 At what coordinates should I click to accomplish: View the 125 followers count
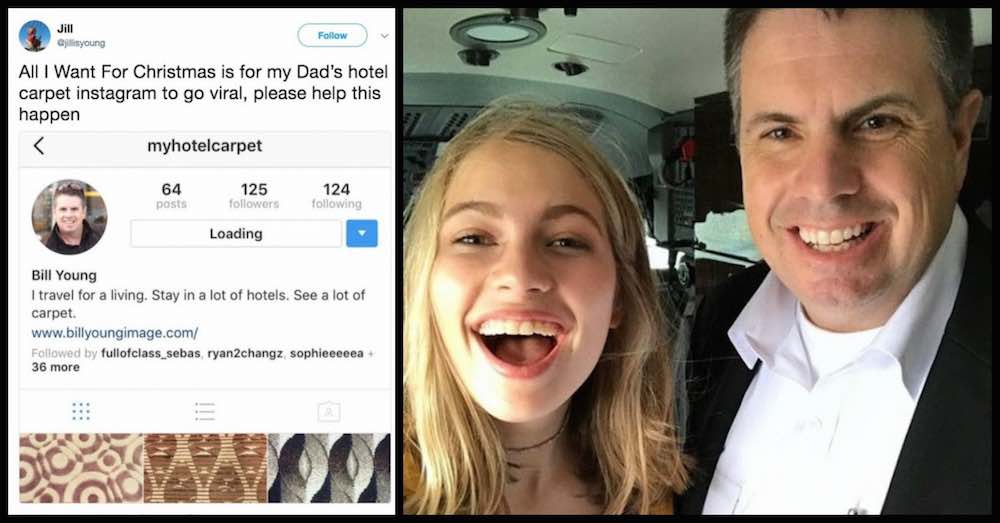click(254, 196)
